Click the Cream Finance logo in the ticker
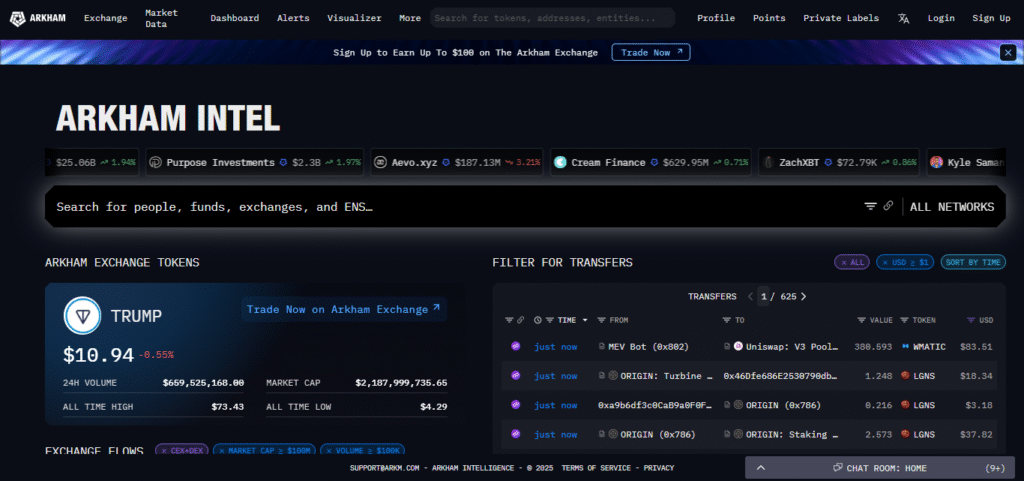 560,163
